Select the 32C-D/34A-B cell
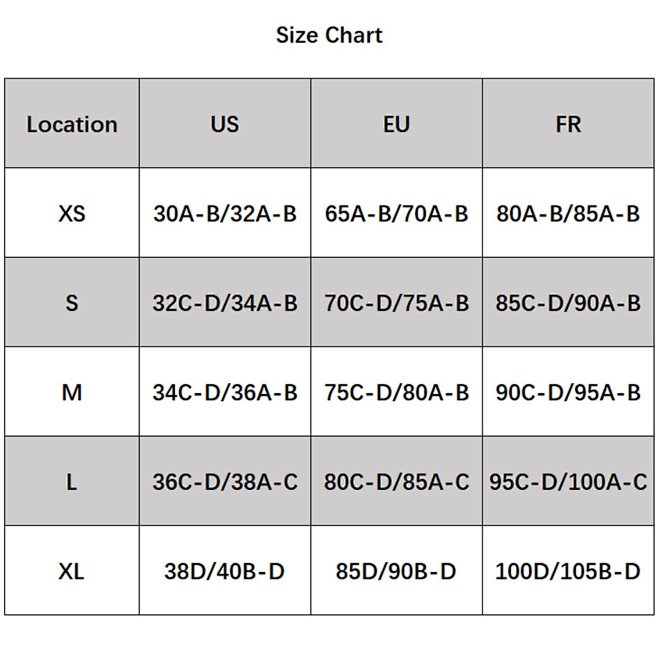658x658 pixels. pyautogui.click(x=225, y=303)
